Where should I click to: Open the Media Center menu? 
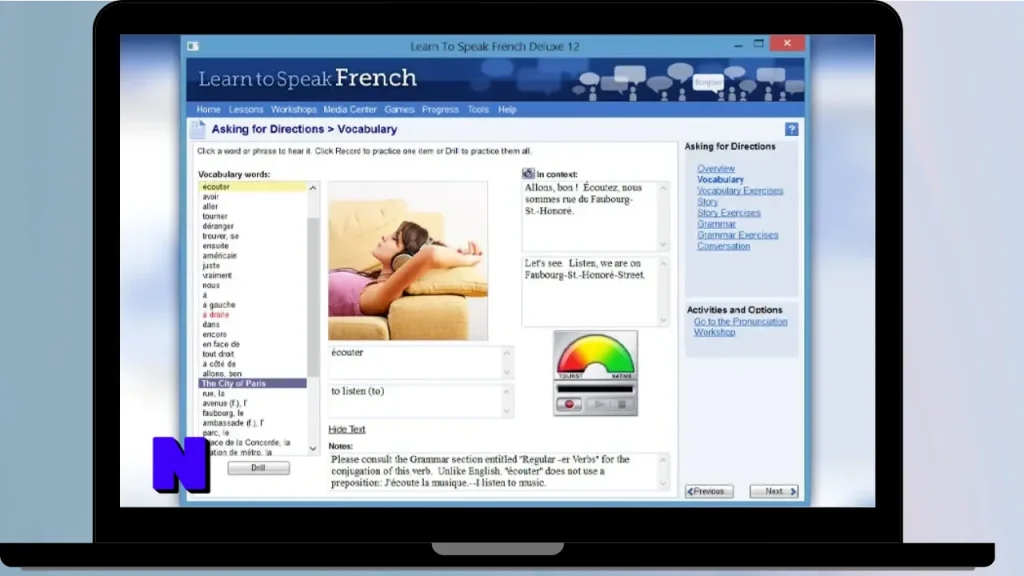[x=350, y=110]
